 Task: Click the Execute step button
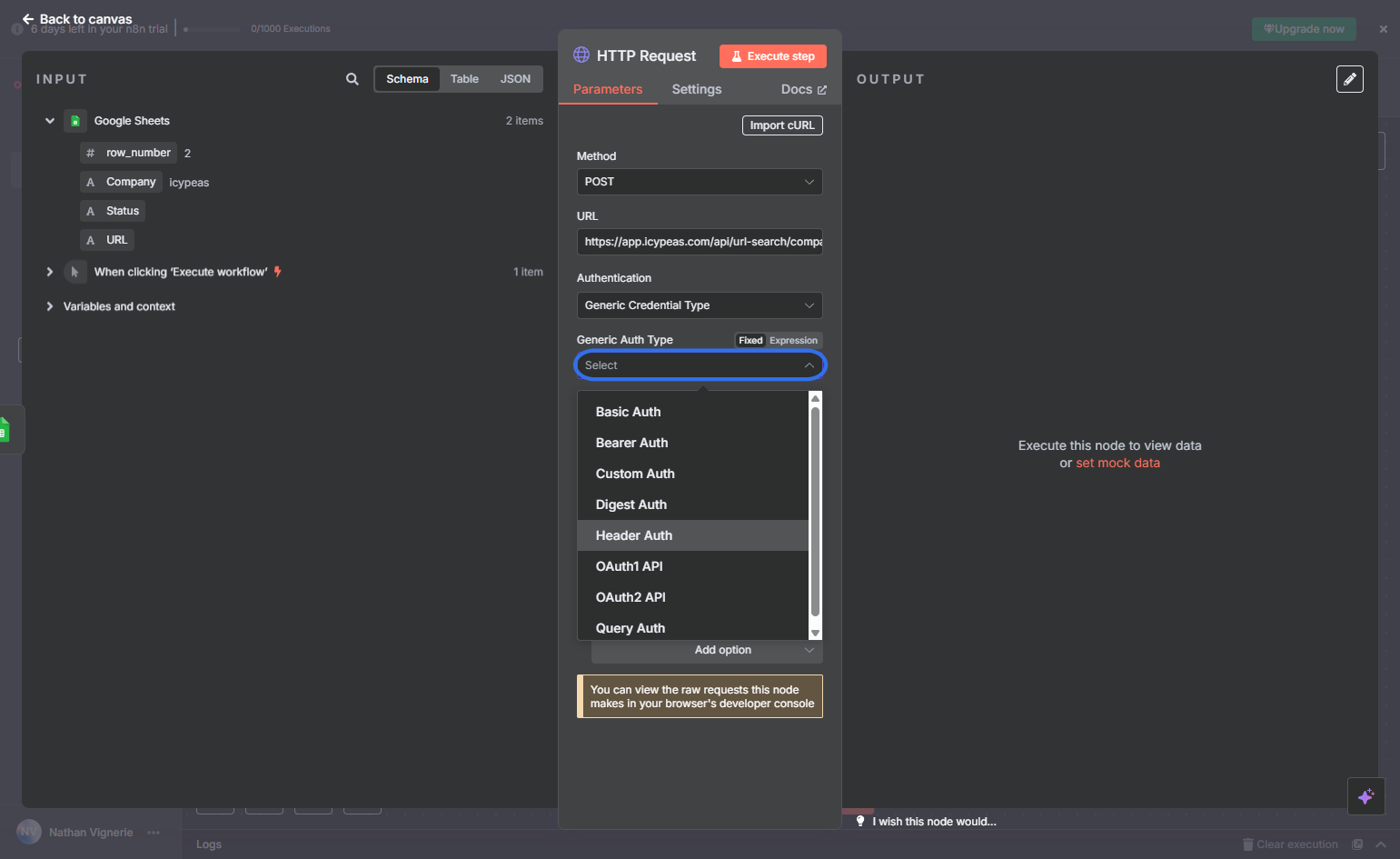(773, 56)
